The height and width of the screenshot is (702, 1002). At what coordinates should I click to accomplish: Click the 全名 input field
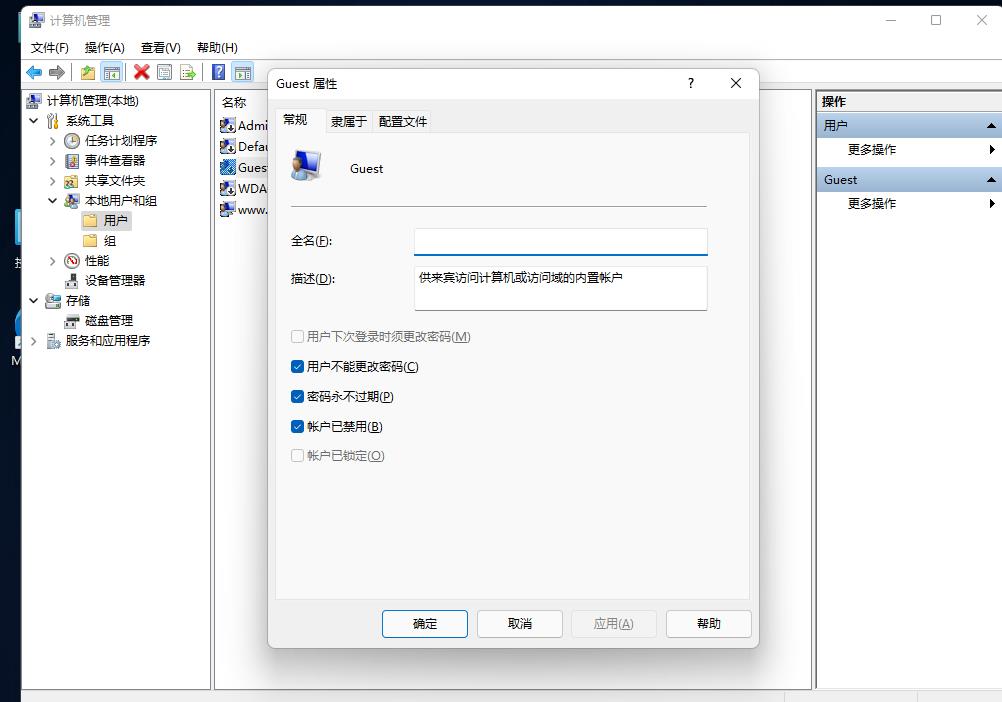point(560,241)
